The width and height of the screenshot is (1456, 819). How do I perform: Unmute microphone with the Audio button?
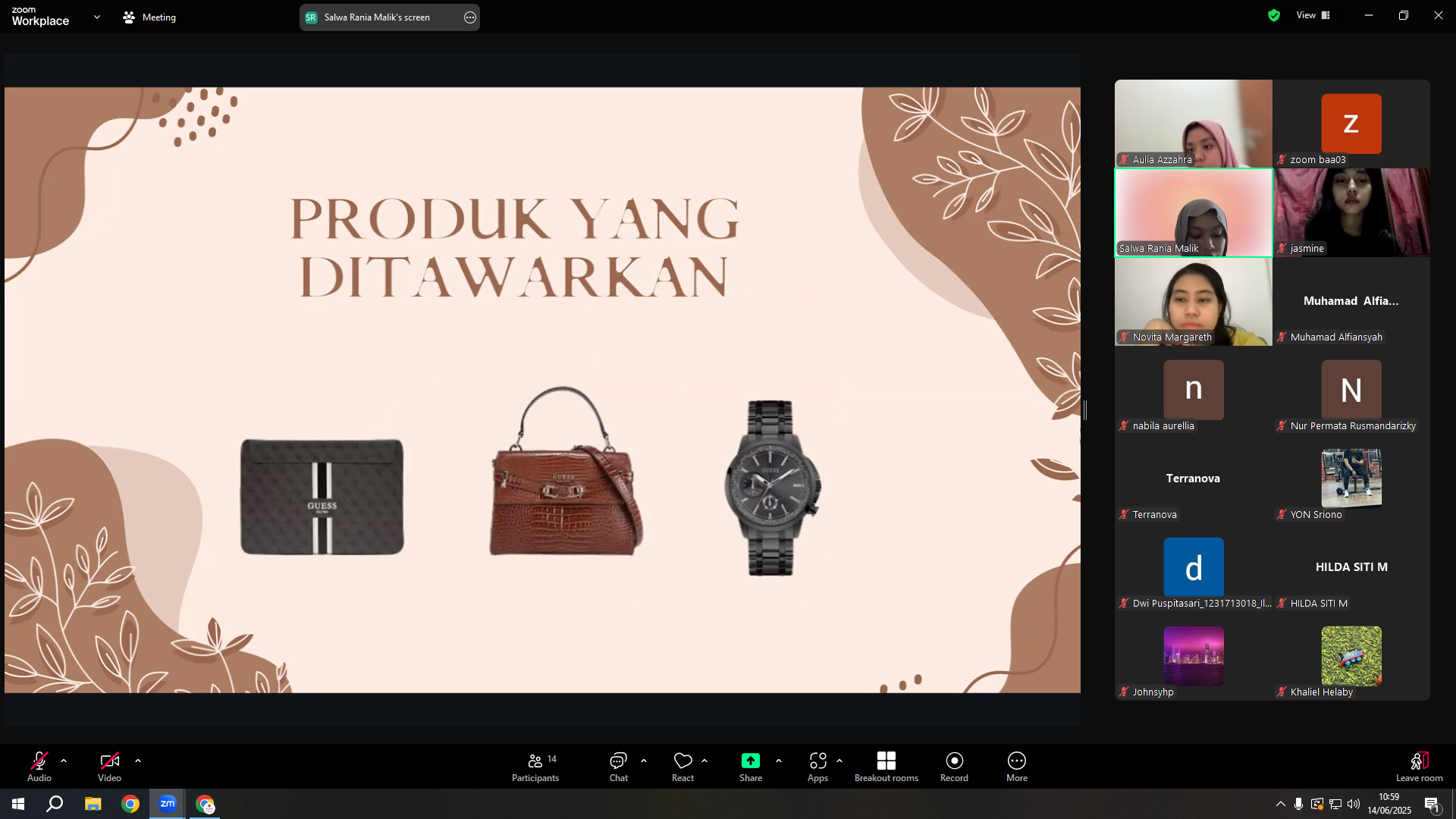point(39,766)
